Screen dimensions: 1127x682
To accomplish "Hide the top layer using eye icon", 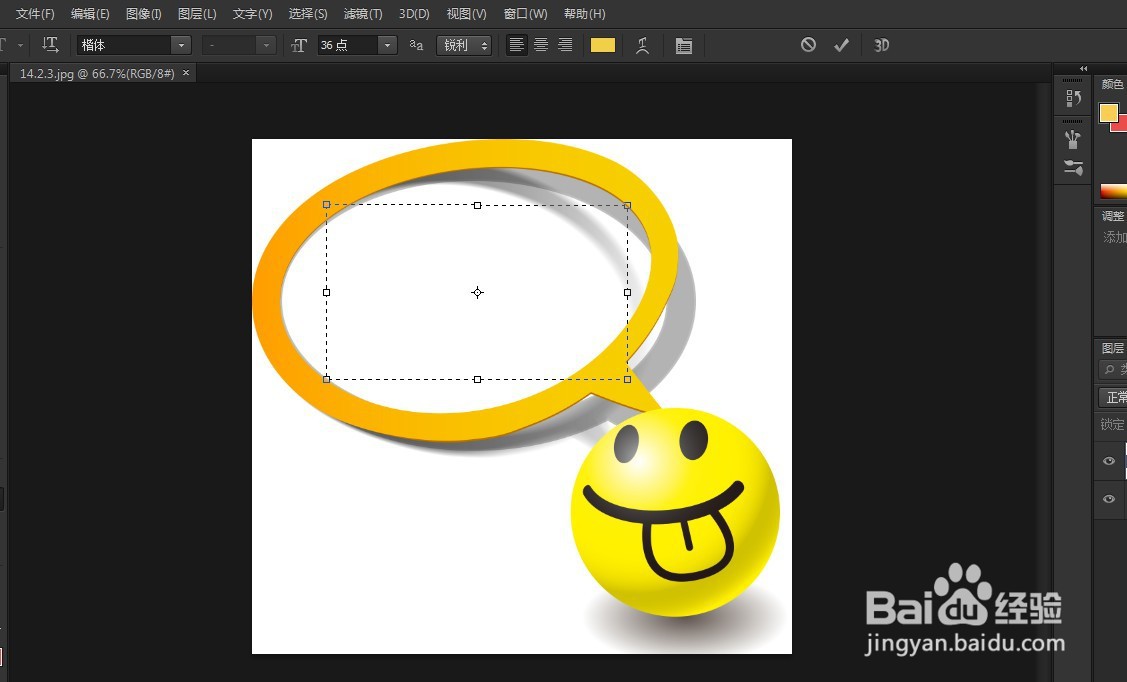I will coord(1109,461).
